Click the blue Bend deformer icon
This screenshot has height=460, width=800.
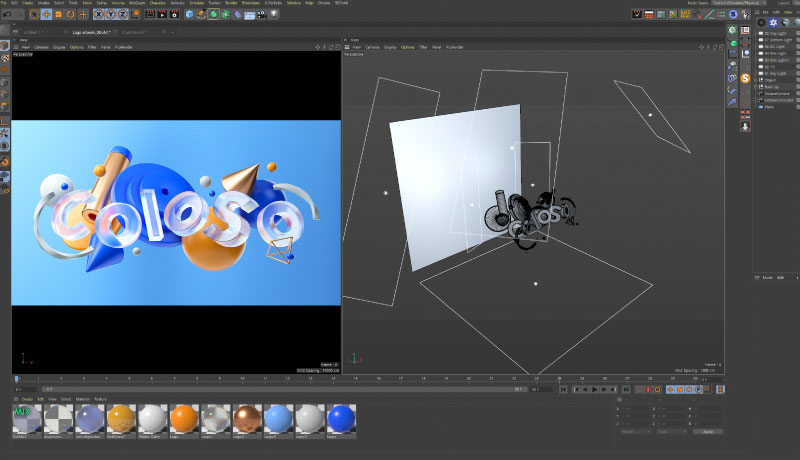[238, 14]
